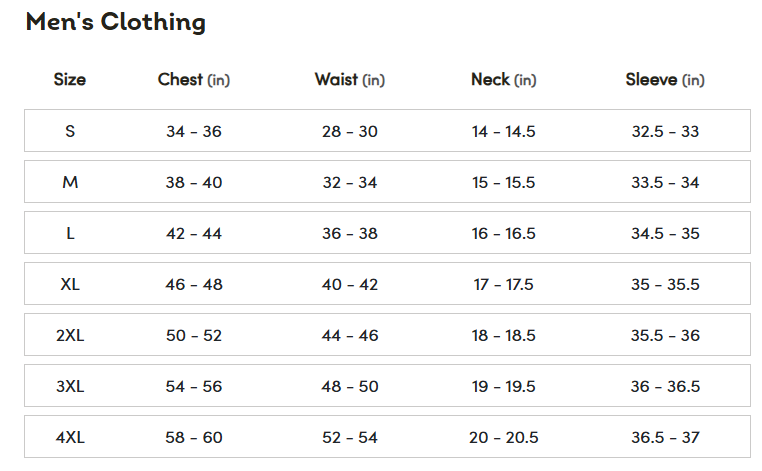762x471 pixels.
Task: Select sleeve value 35 - 35.5
Action: click(665, 284)
